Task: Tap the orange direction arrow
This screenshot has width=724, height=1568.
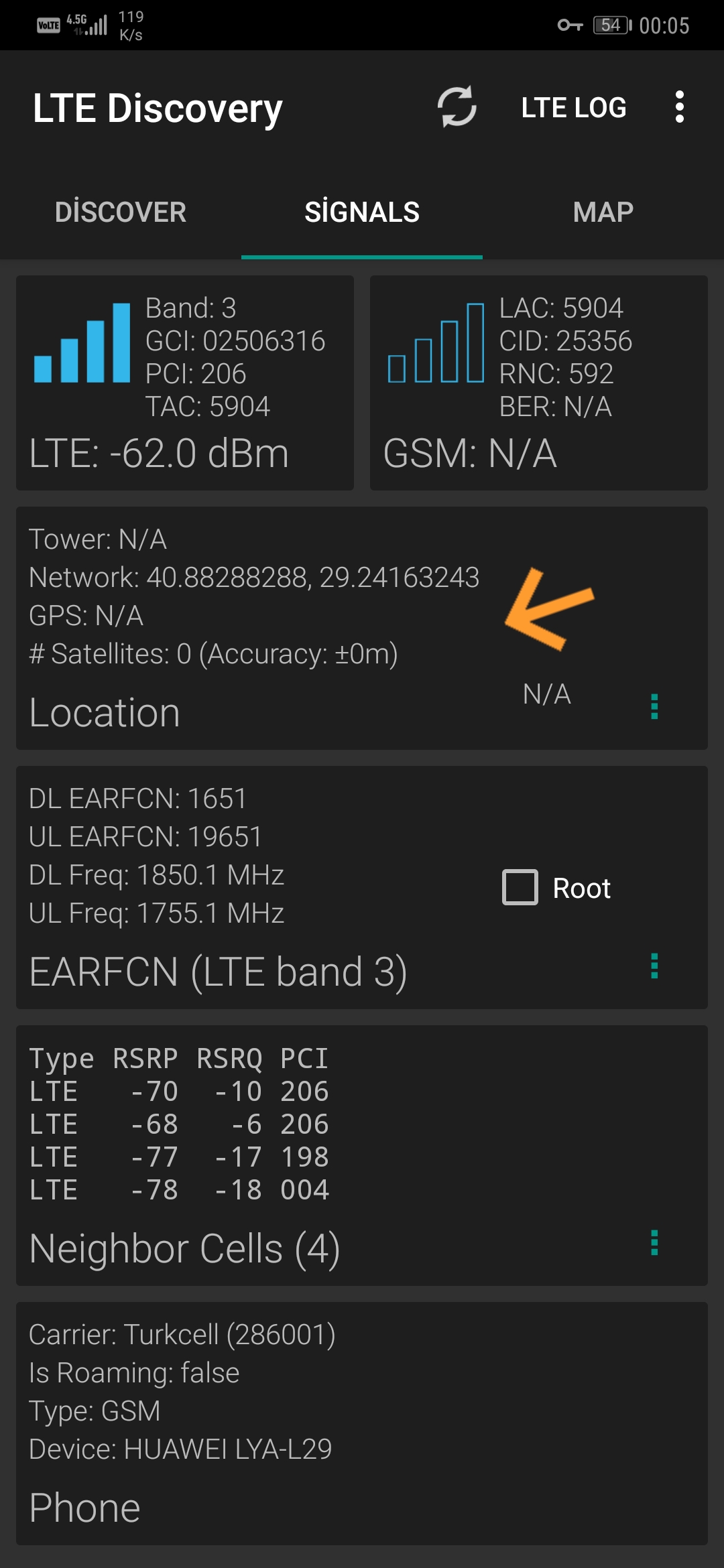Action: pos(550,608)
